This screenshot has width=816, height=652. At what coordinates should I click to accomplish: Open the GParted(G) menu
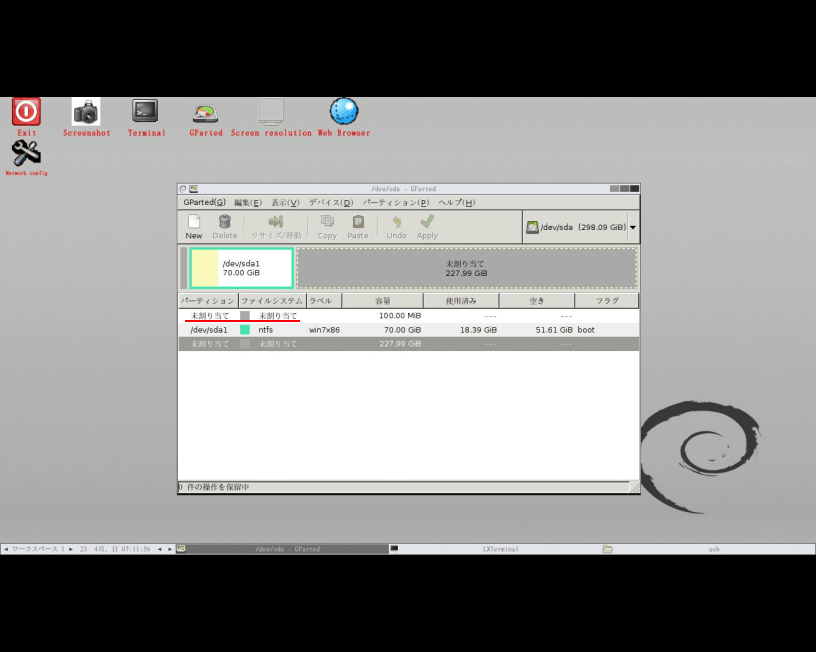click(x=205, y=202)
